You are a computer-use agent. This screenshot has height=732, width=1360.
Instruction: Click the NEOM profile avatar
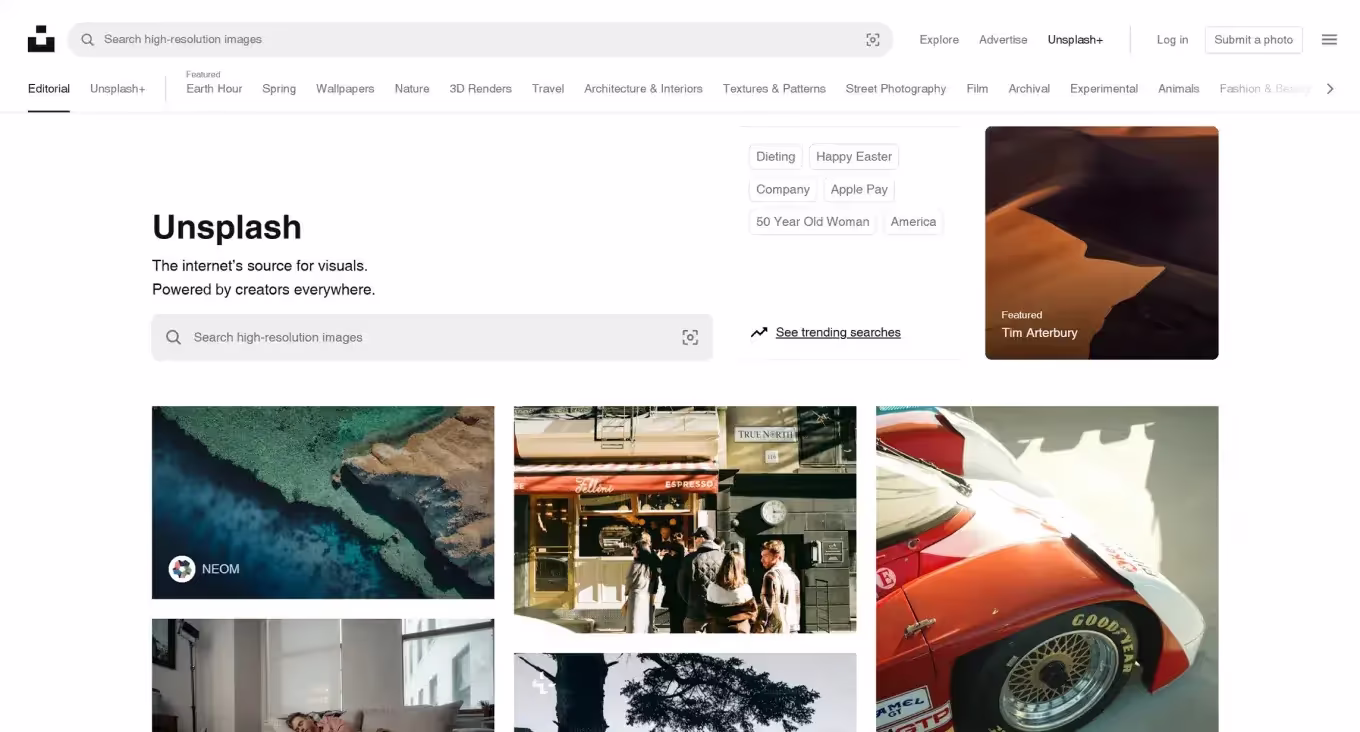click(182, 569)
